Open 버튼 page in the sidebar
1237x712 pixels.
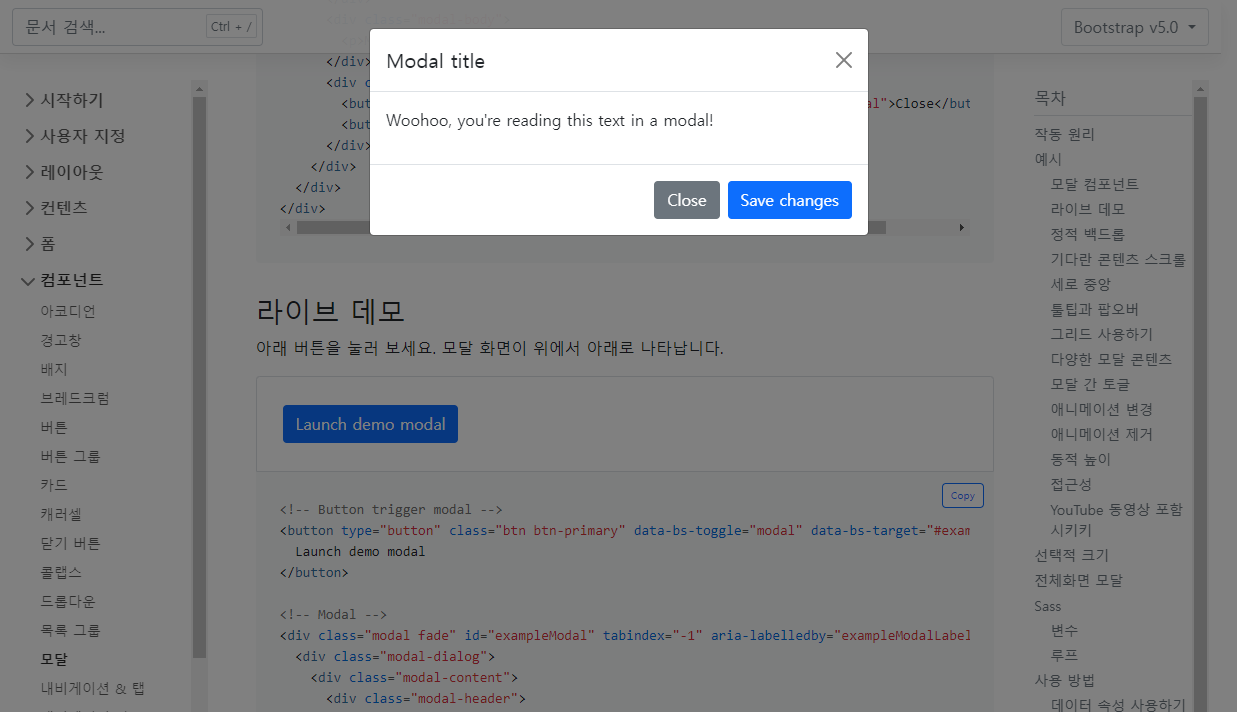click(54, 427)
